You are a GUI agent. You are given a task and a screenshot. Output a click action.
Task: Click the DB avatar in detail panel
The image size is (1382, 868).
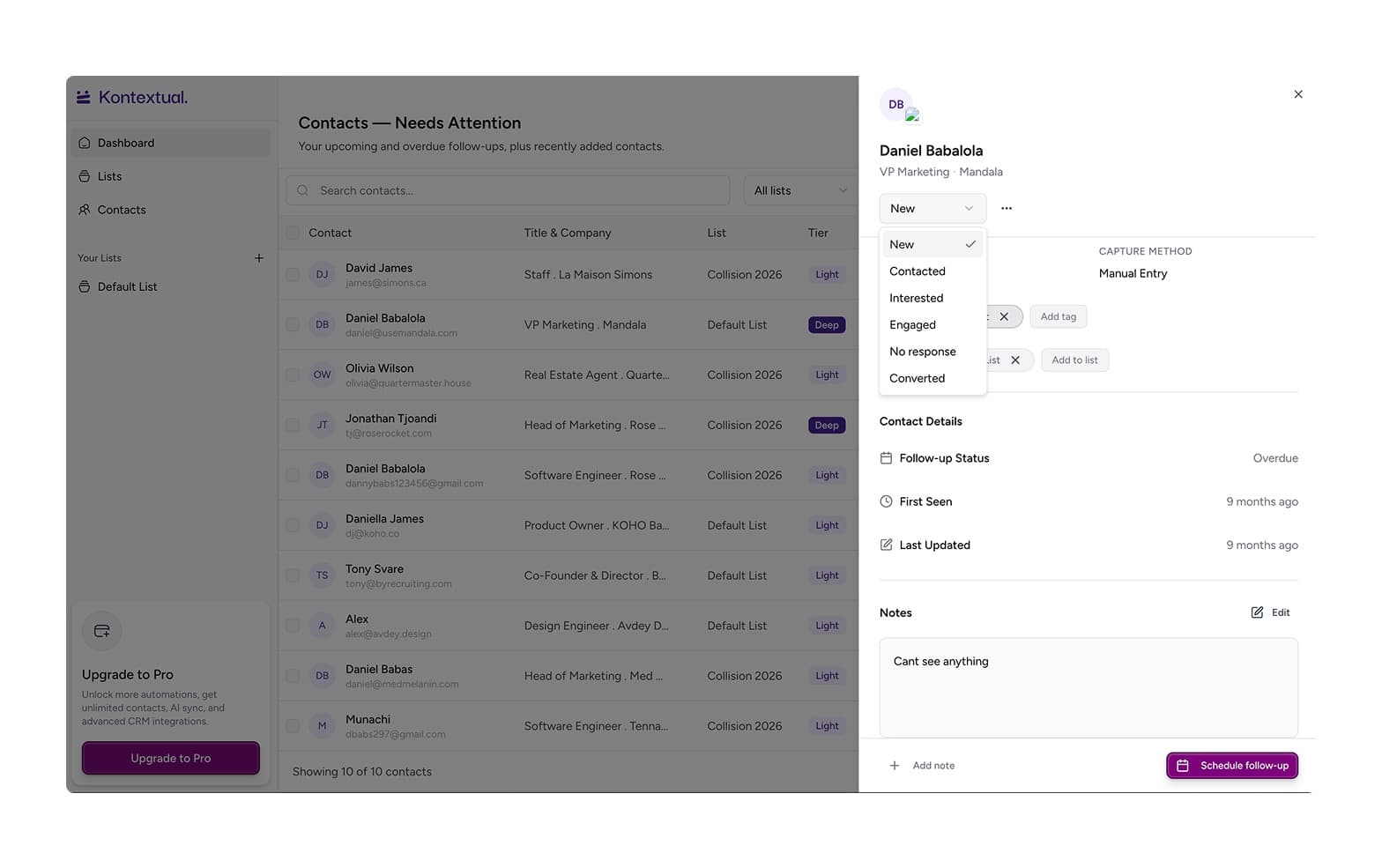pyautogui.click(x=896, y=105)
